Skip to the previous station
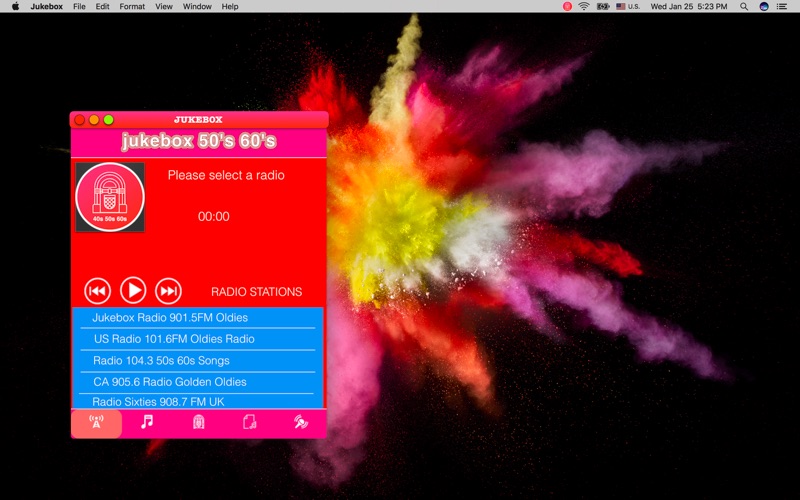 (x=97, y=291)
